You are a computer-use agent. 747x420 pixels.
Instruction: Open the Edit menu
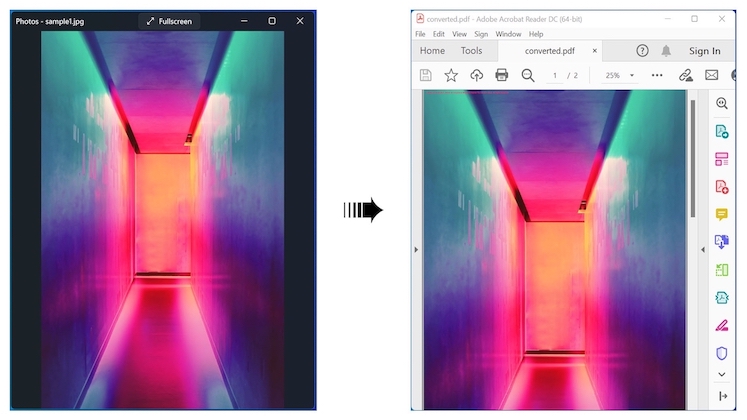point(439,34)
